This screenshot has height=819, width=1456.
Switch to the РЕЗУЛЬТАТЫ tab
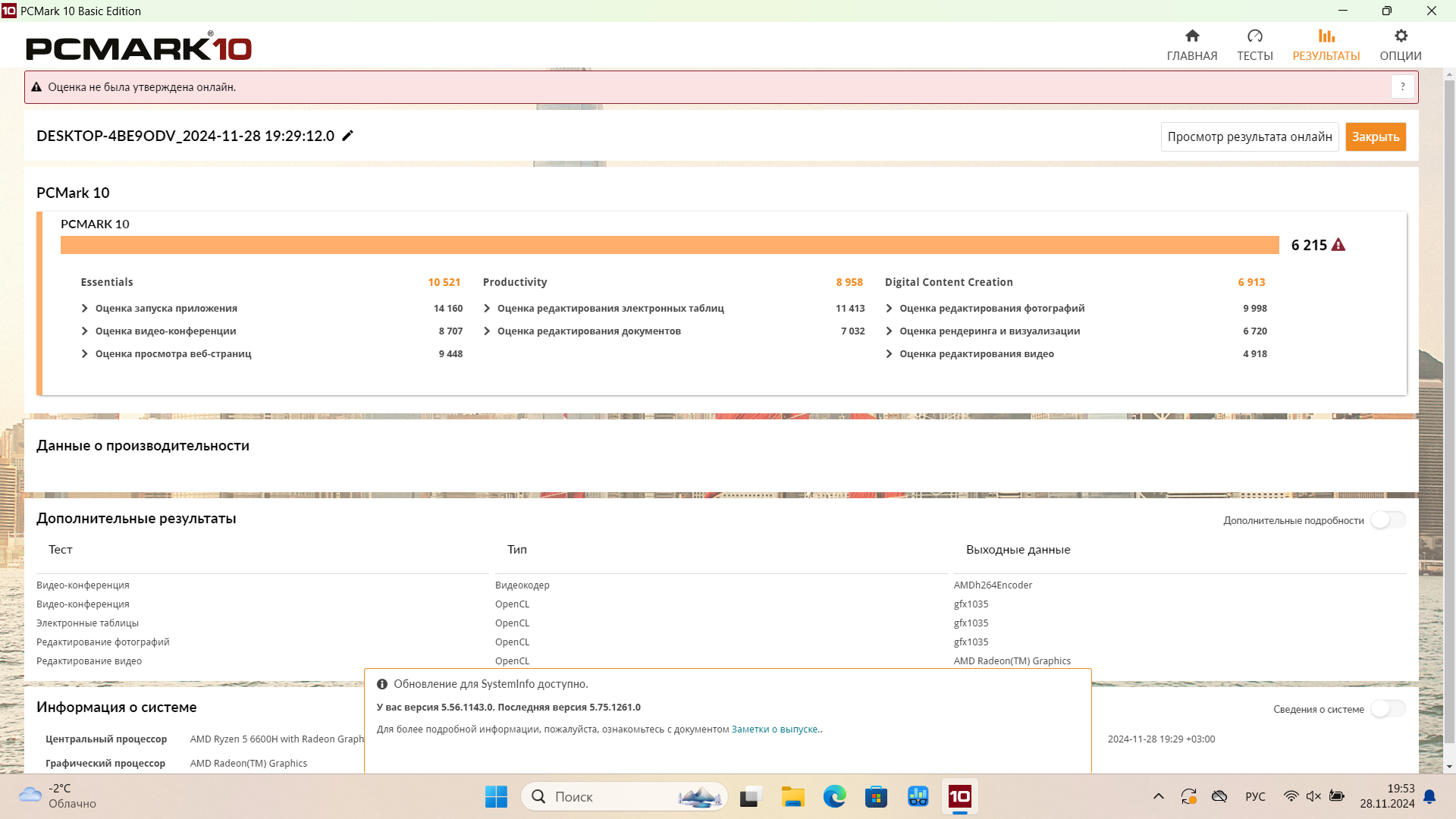(x=1326, y=45)
